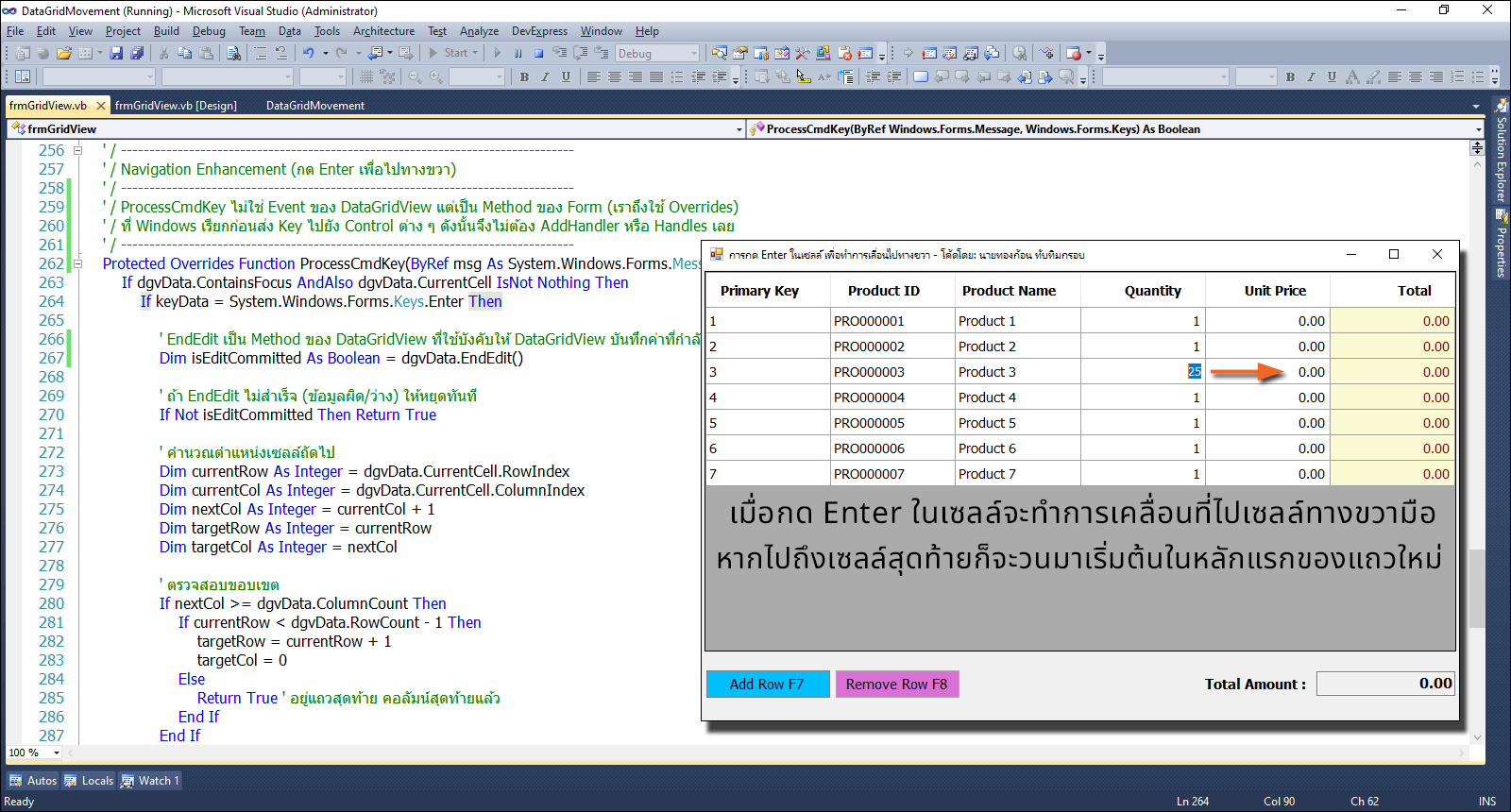Click the Product Name column header
Screen dimensions: 1511x812
click(x=1017, y=291)
